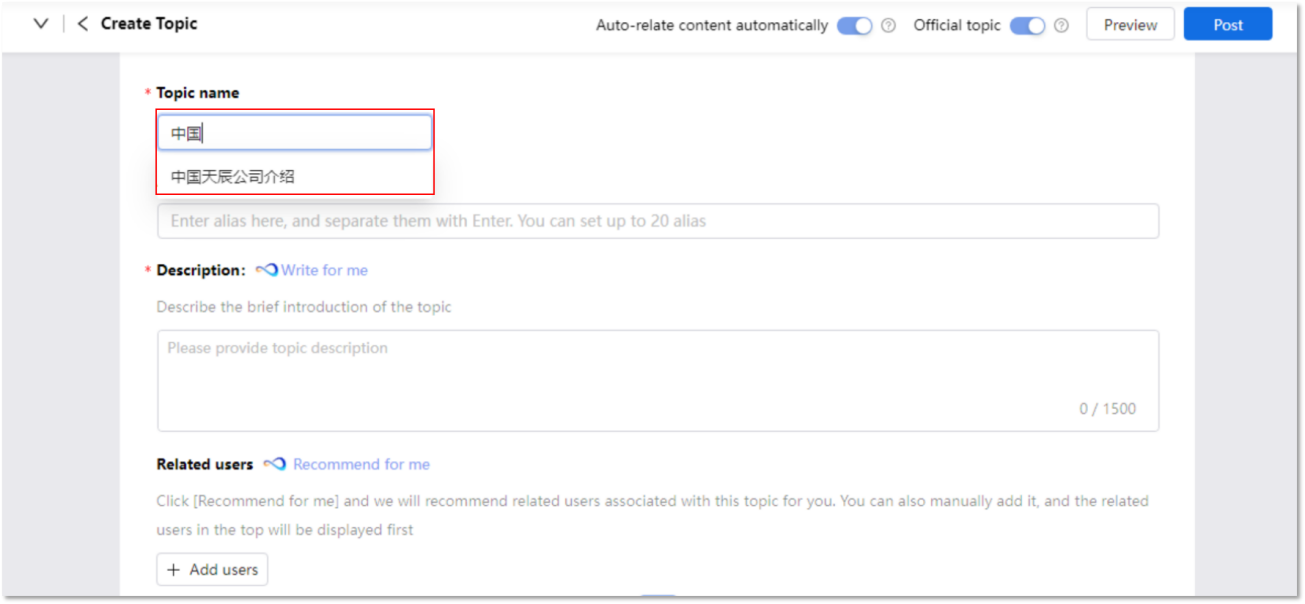1305x604 pixels.
Task: Toggle the Official topic switch
Action: coord(1027,26)
